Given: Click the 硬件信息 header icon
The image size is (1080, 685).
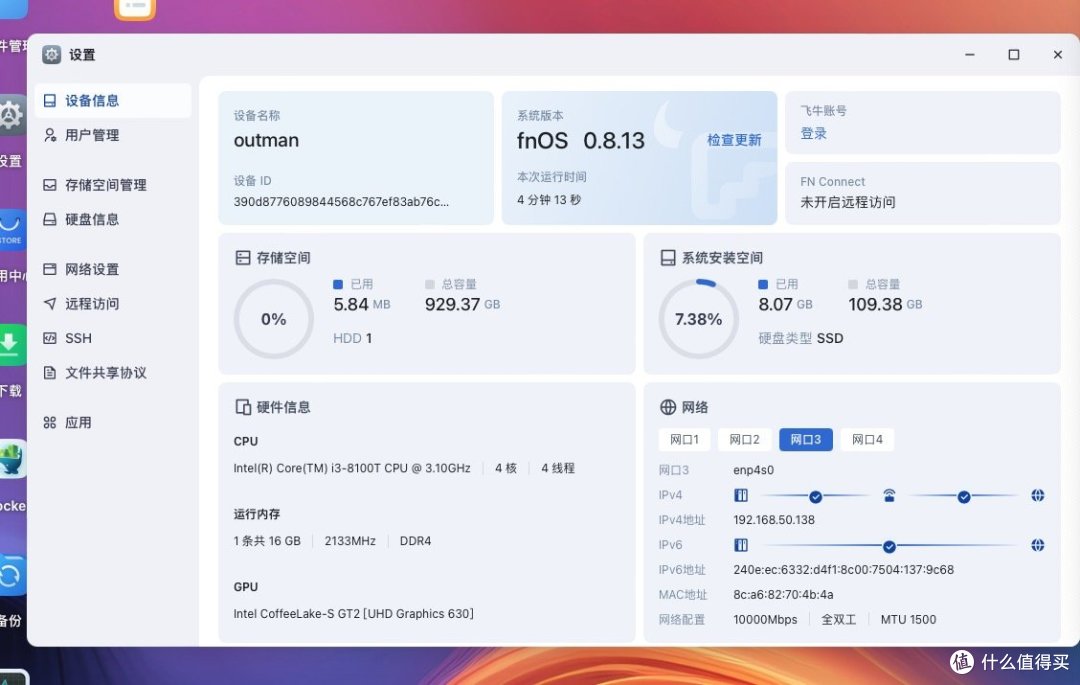Looking at the screenshot, I should point(242,407).
